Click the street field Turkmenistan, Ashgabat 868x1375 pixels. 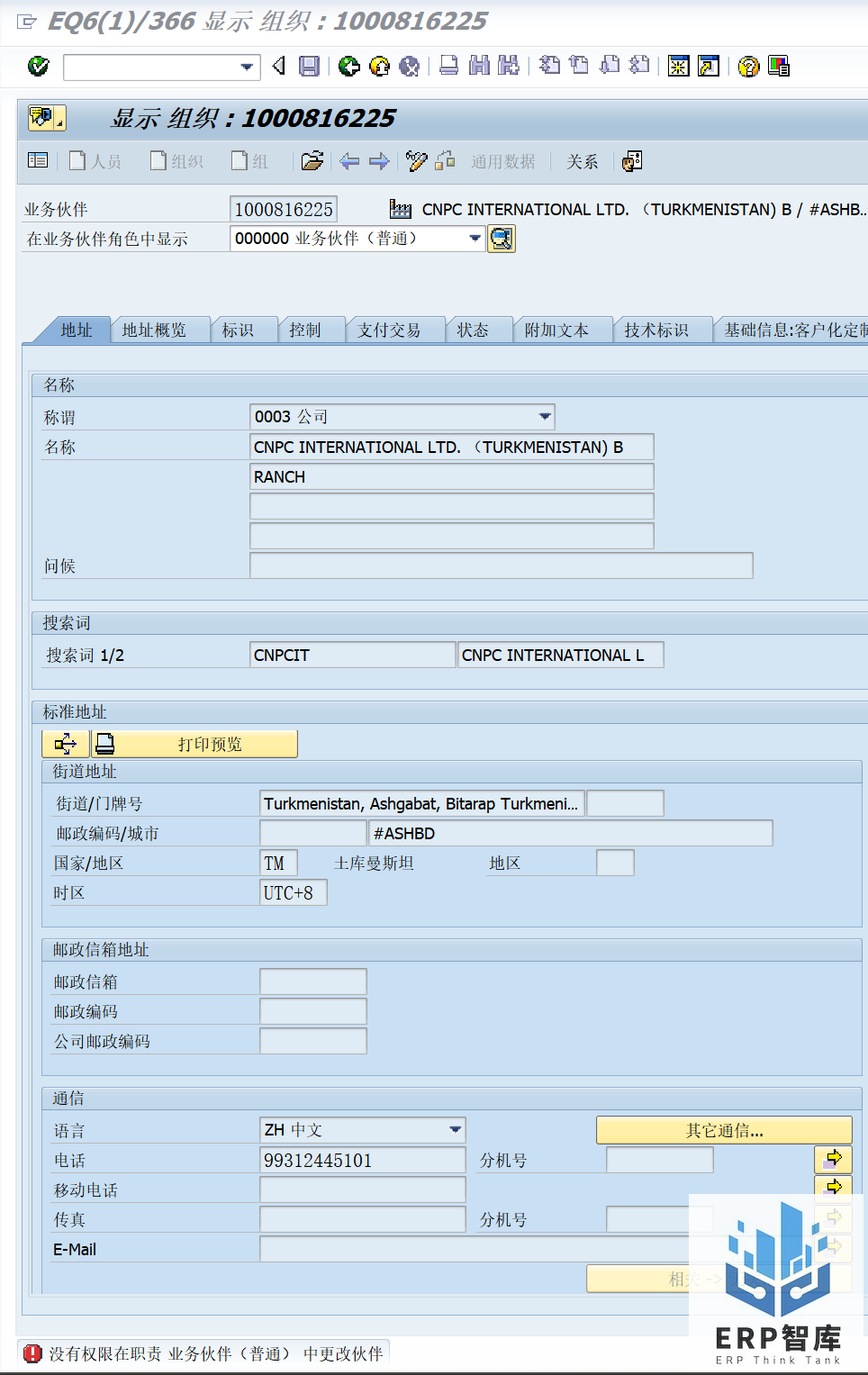[422, 804]
